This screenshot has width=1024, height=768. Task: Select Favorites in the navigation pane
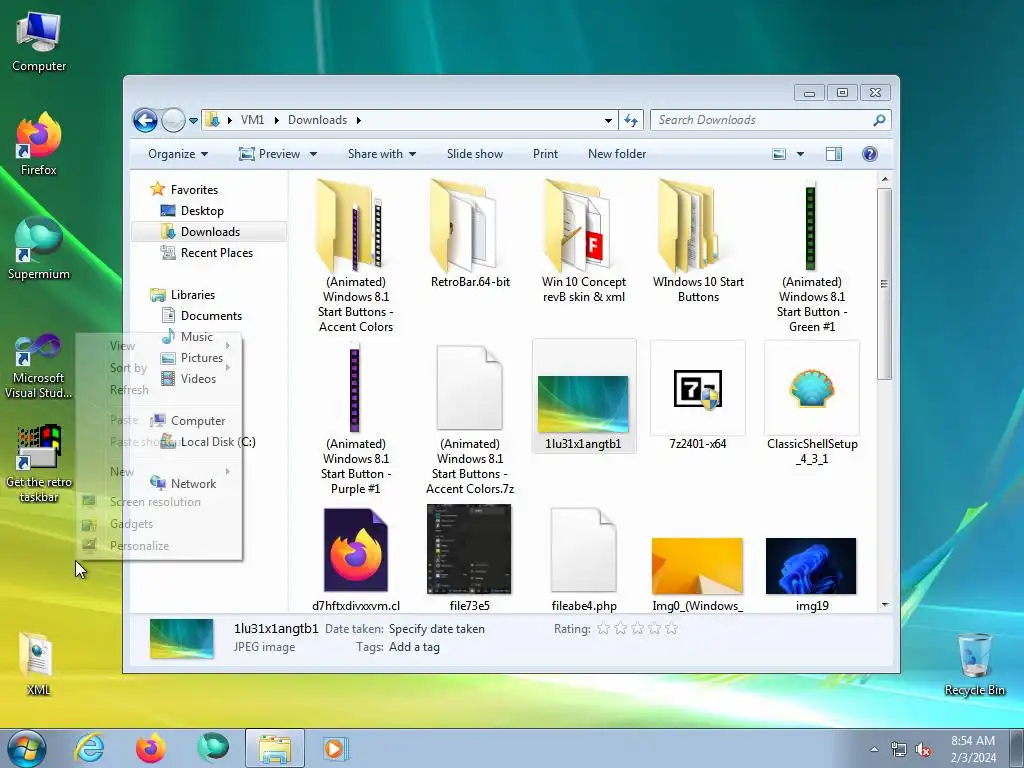[184, 189]
